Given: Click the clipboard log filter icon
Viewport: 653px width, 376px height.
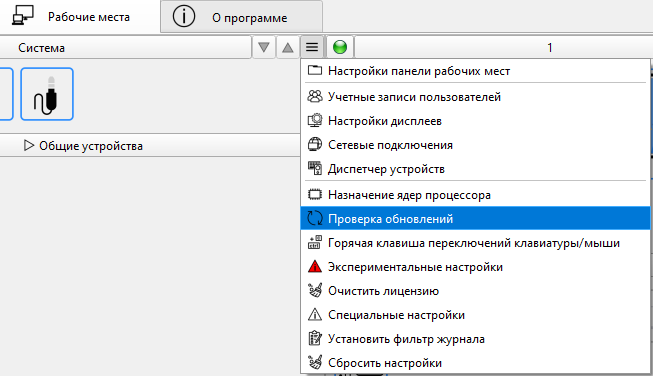Looking at the screenshot, I should 315,338.
